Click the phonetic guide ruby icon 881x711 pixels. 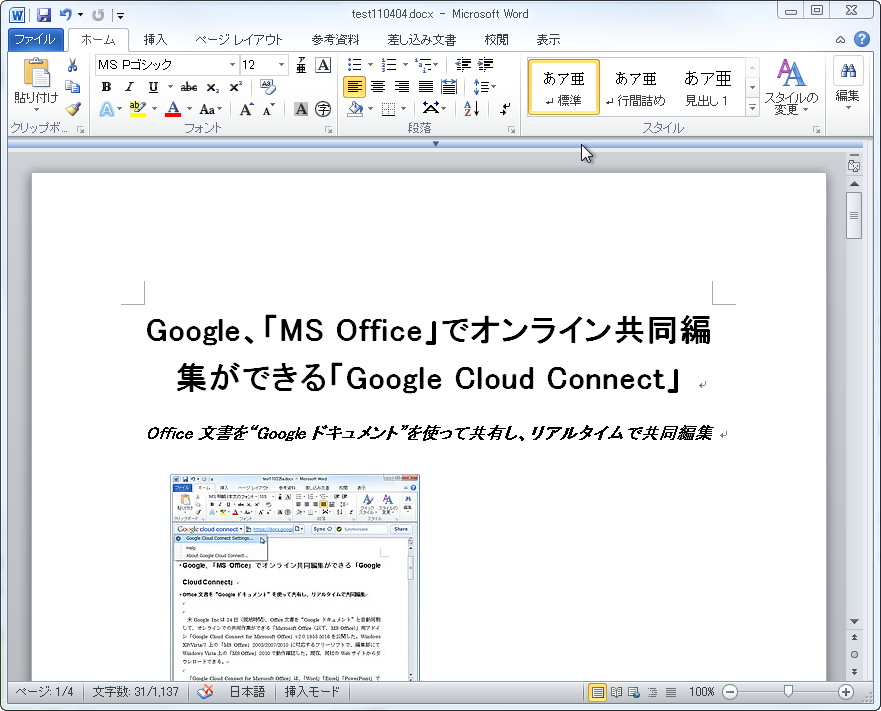point(301,65)
